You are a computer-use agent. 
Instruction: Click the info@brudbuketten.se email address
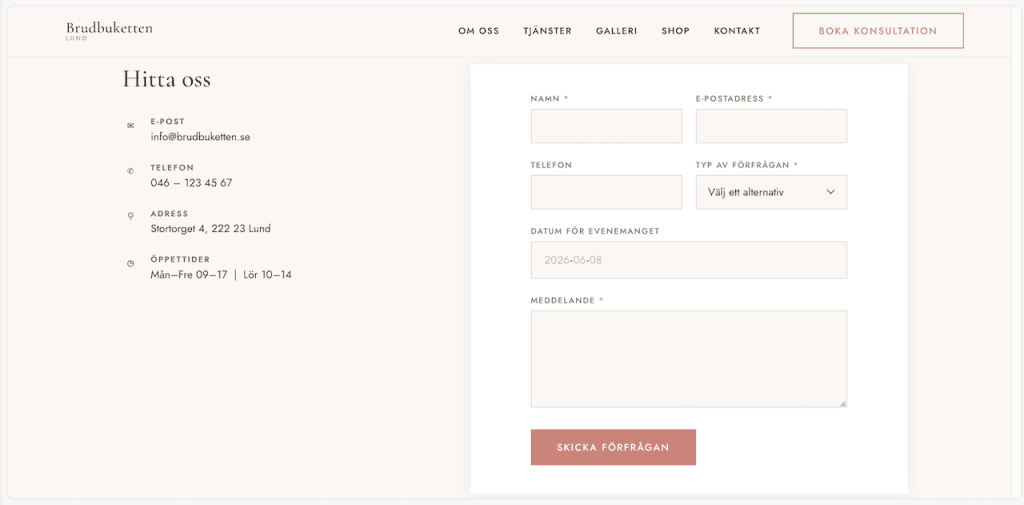[x=200, y=137]
